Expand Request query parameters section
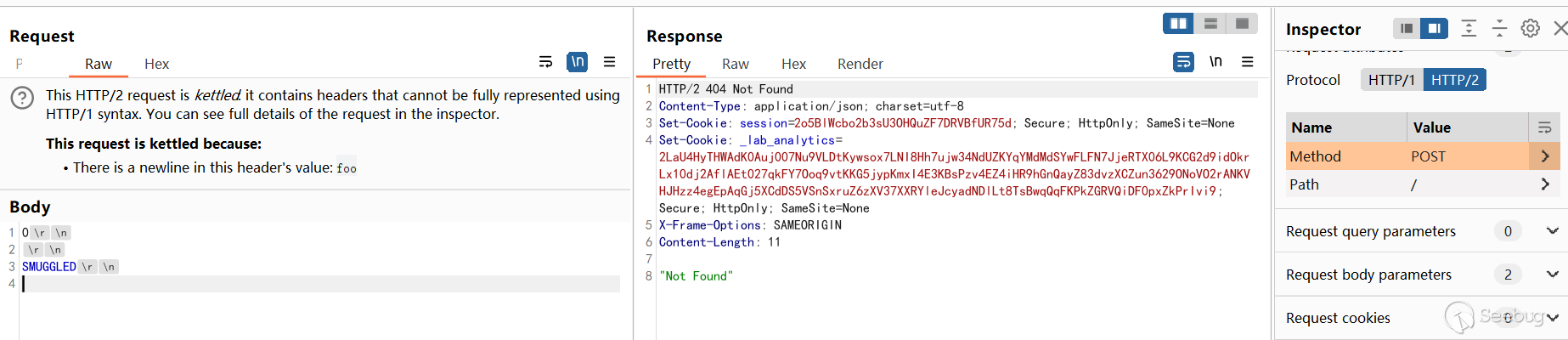1568x340 pixels. pos(1552,231)
